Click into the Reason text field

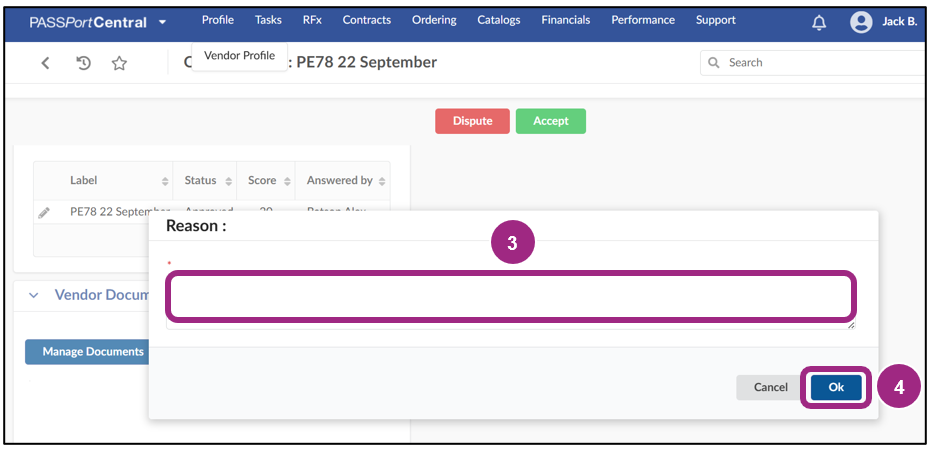[x=510, y=297]
